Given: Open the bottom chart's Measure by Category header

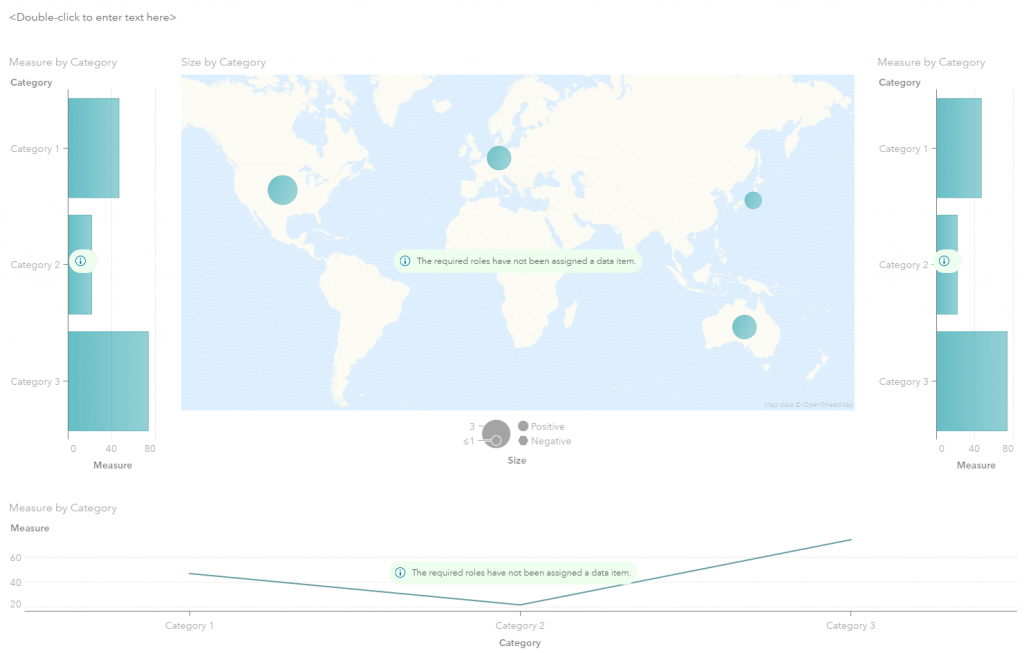Looking at the screenshot, I should click(63, 508).
